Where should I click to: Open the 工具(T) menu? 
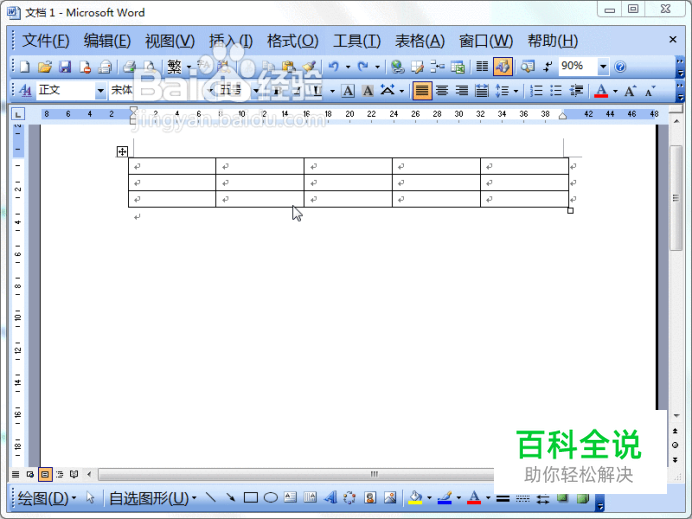pyautogui.click(x=357, y=41)
